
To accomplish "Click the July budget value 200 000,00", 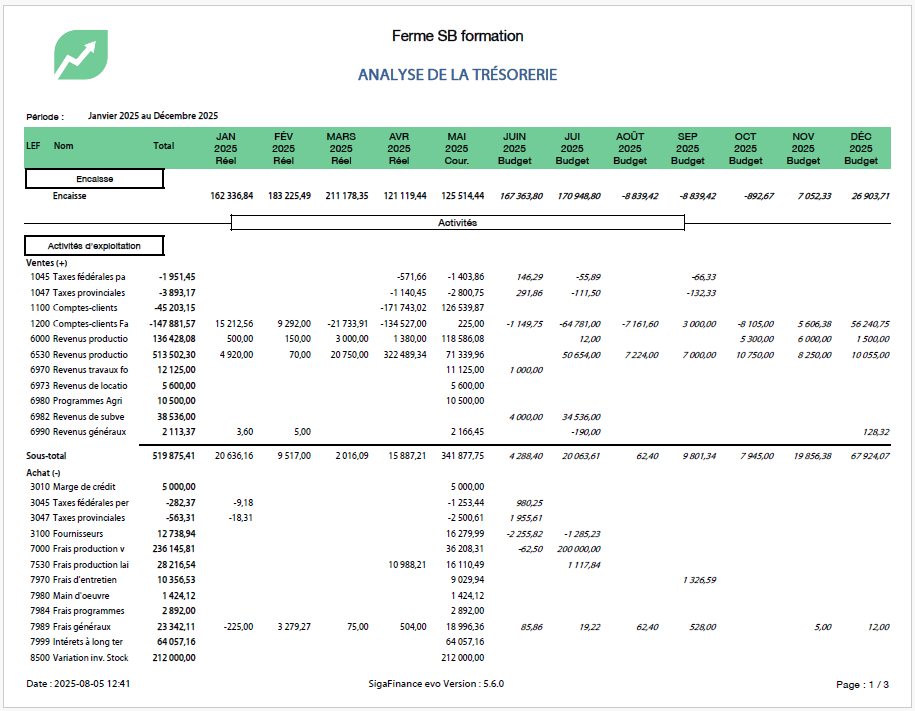I will click(x=579, y=549).
